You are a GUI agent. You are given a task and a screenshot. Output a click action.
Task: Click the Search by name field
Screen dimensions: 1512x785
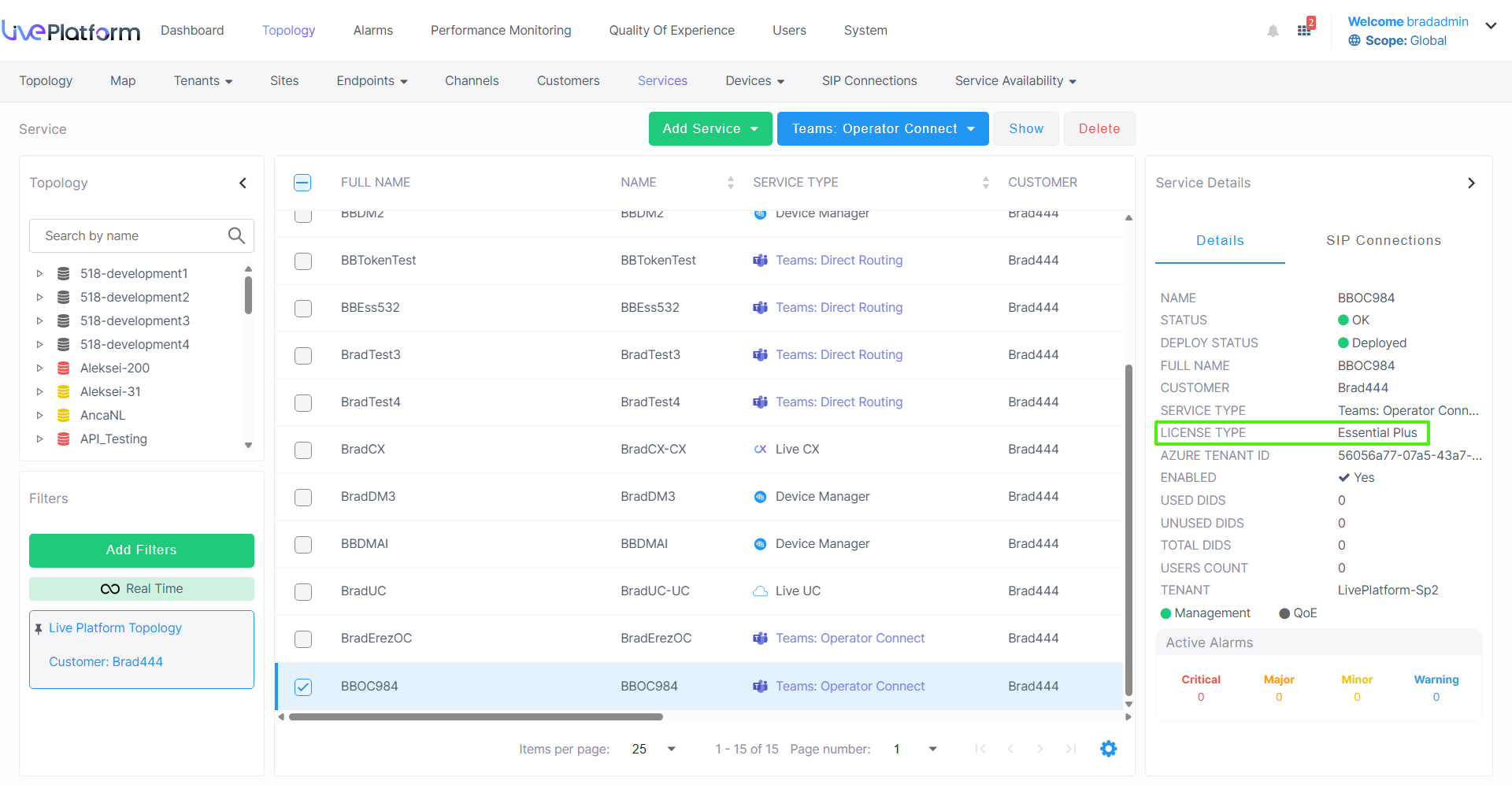click(x=130, y=235)
